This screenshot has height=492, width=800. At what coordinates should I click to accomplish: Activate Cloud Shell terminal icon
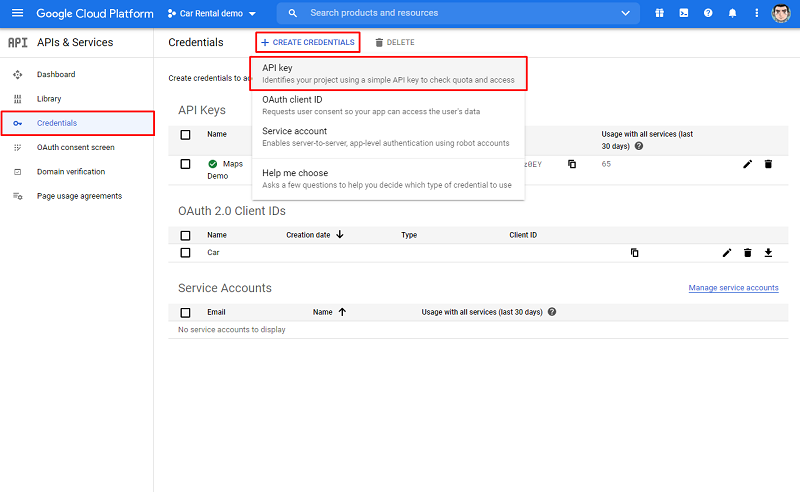tap(684, 13)
